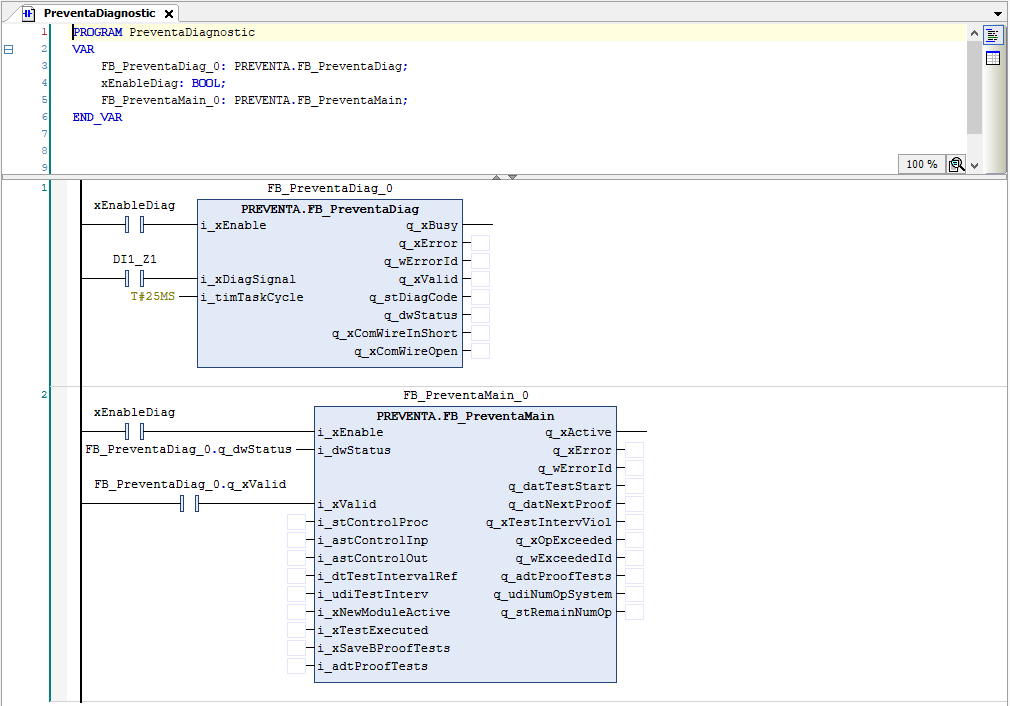The image size is (1010, 706).
Task: Click empty output box for q_xComWireOpen
Action: [481, 351]
